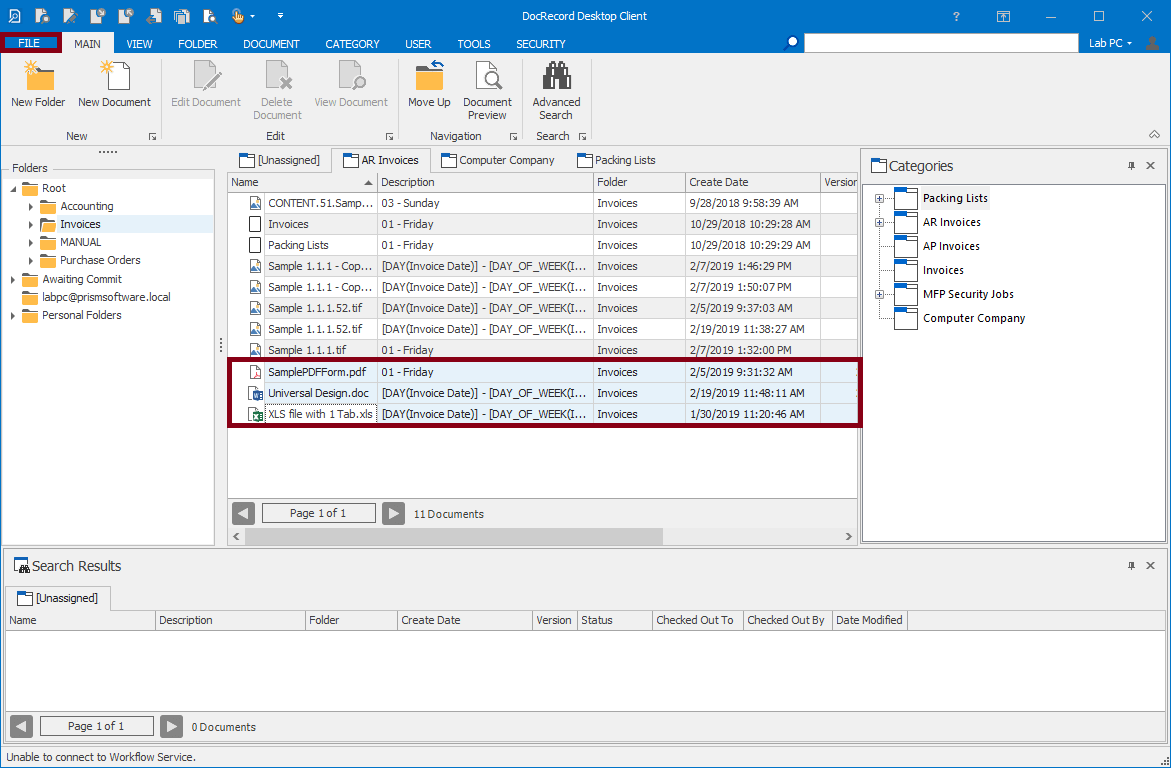
Task: Click the New Folder ribbon icon
Action: (x=38, y=77)
